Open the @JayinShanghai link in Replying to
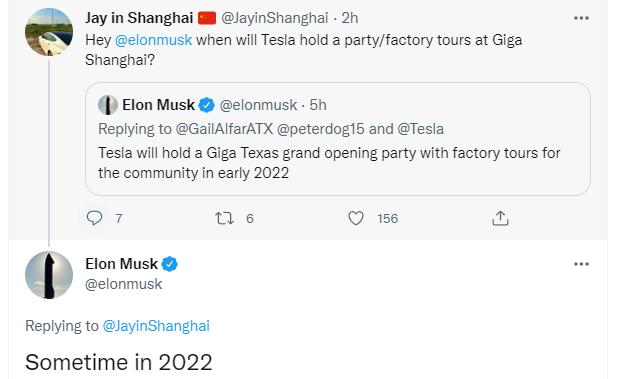This screenshot has width=627, height=379. coord(156,326)
